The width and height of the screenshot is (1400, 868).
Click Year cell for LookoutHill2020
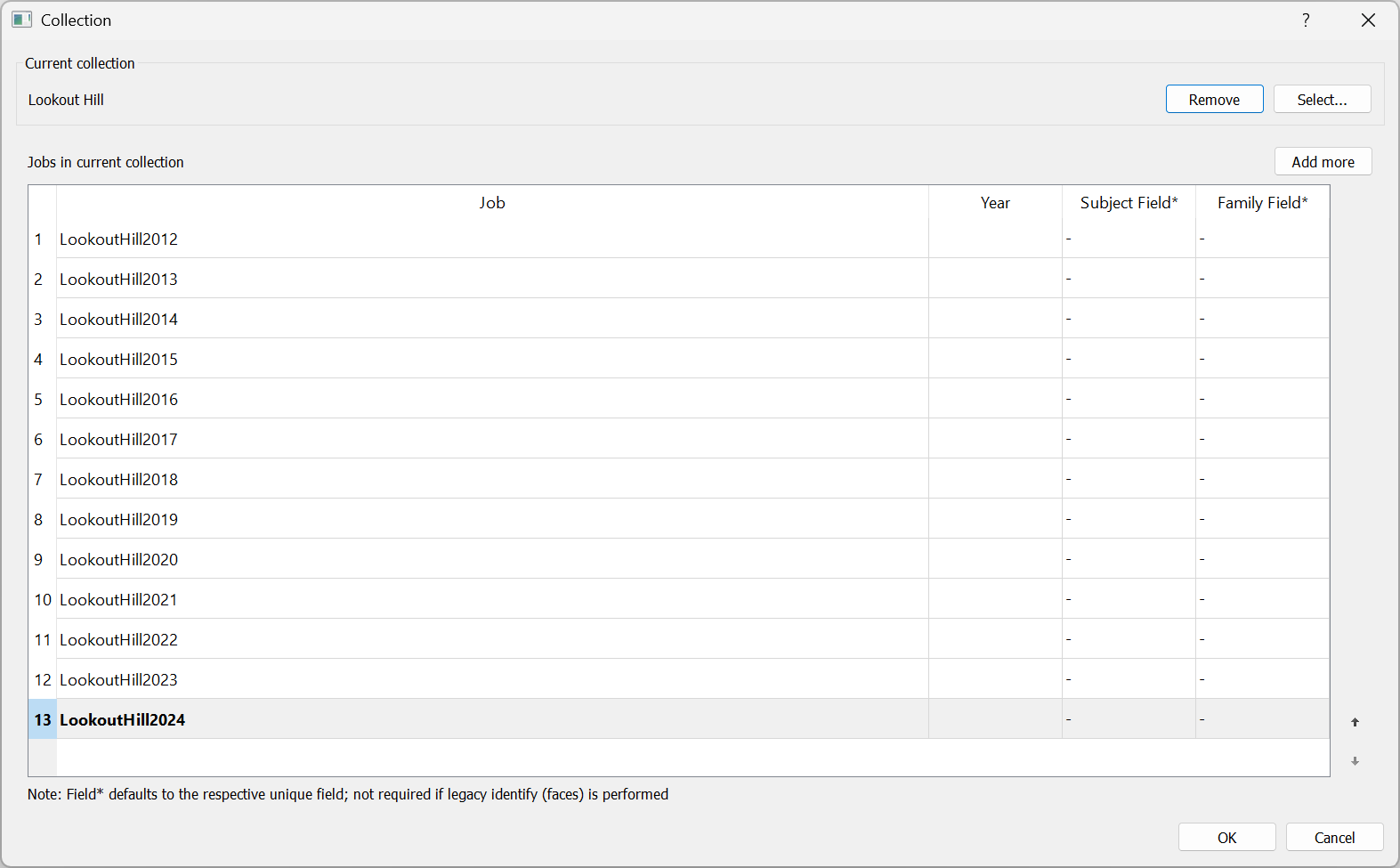pyautogui.click(x=995, y=559)
